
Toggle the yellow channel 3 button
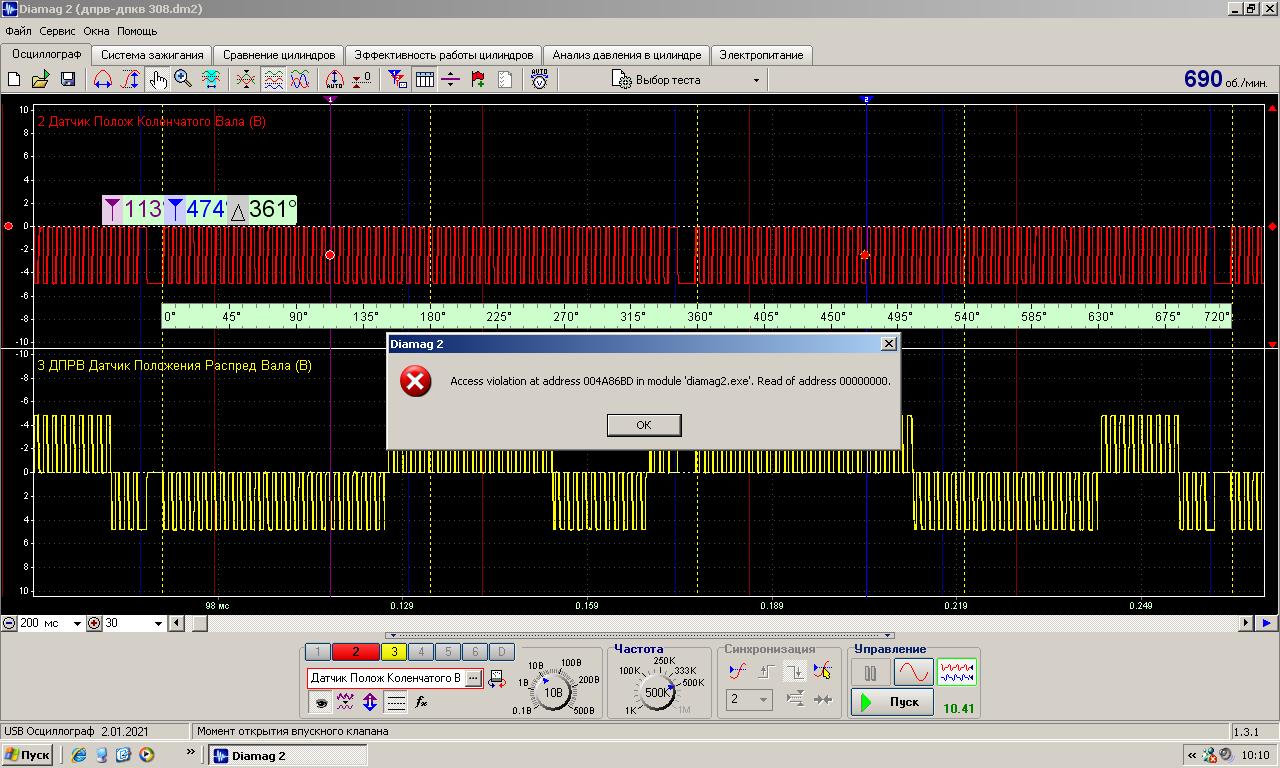click(x=394, y=652)
